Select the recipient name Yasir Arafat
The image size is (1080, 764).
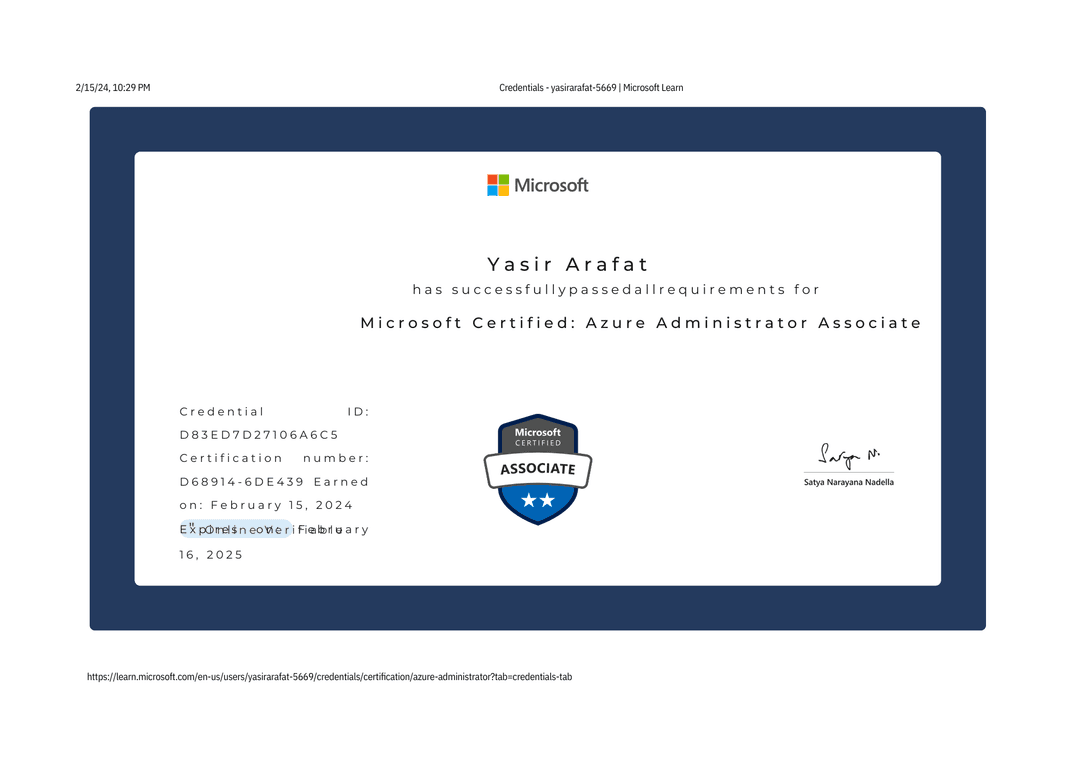point(568,265)
